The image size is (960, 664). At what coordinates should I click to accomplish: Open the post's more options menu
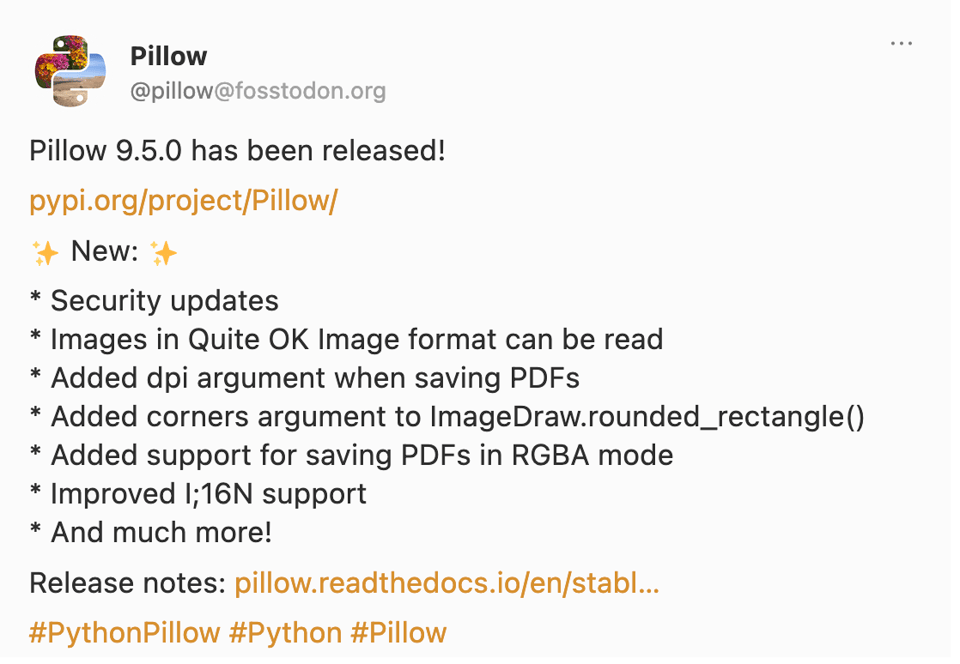pyautogui.click(x=901, y=44)
